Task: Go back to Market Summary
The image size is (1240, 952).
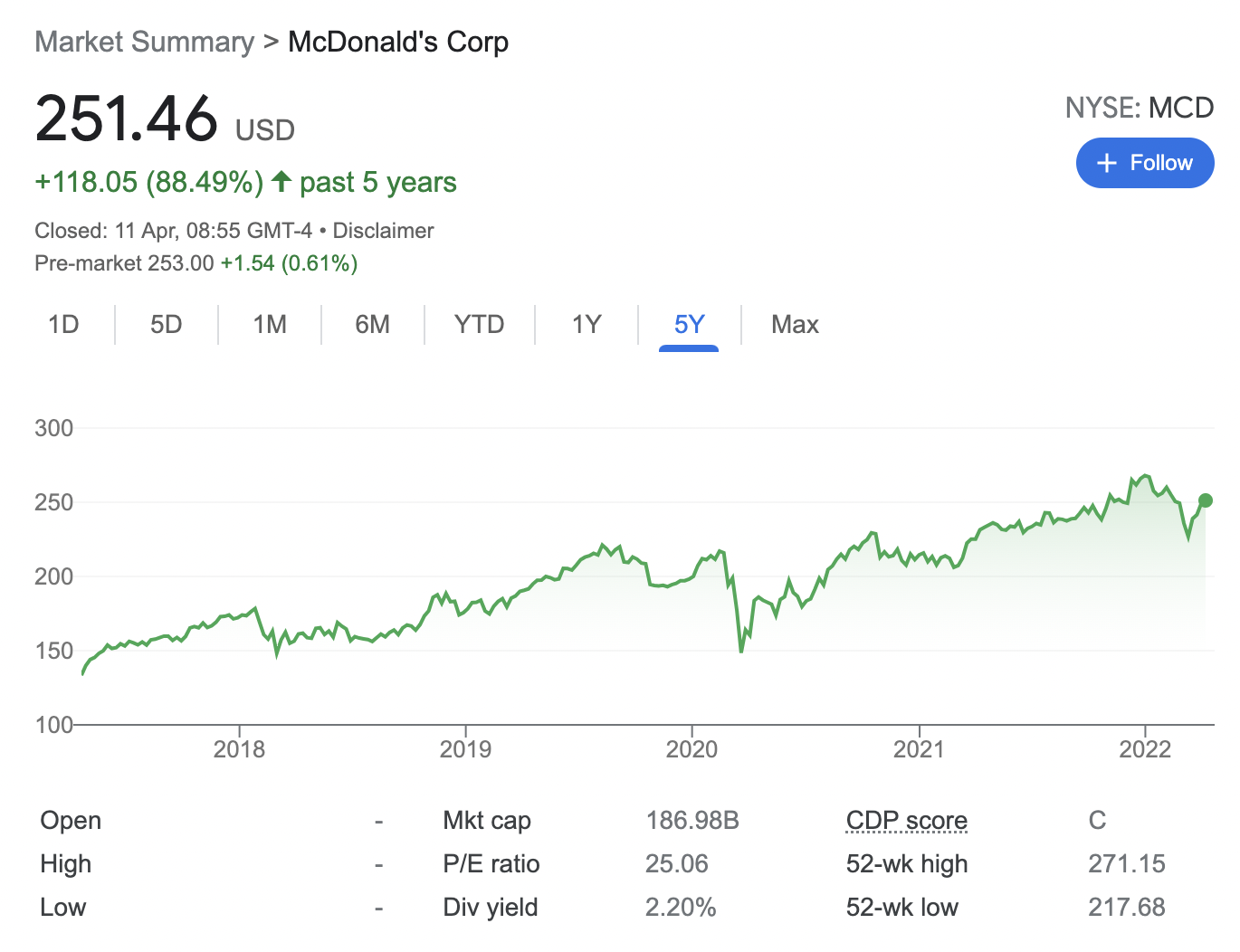Action: tap(144, 42)
